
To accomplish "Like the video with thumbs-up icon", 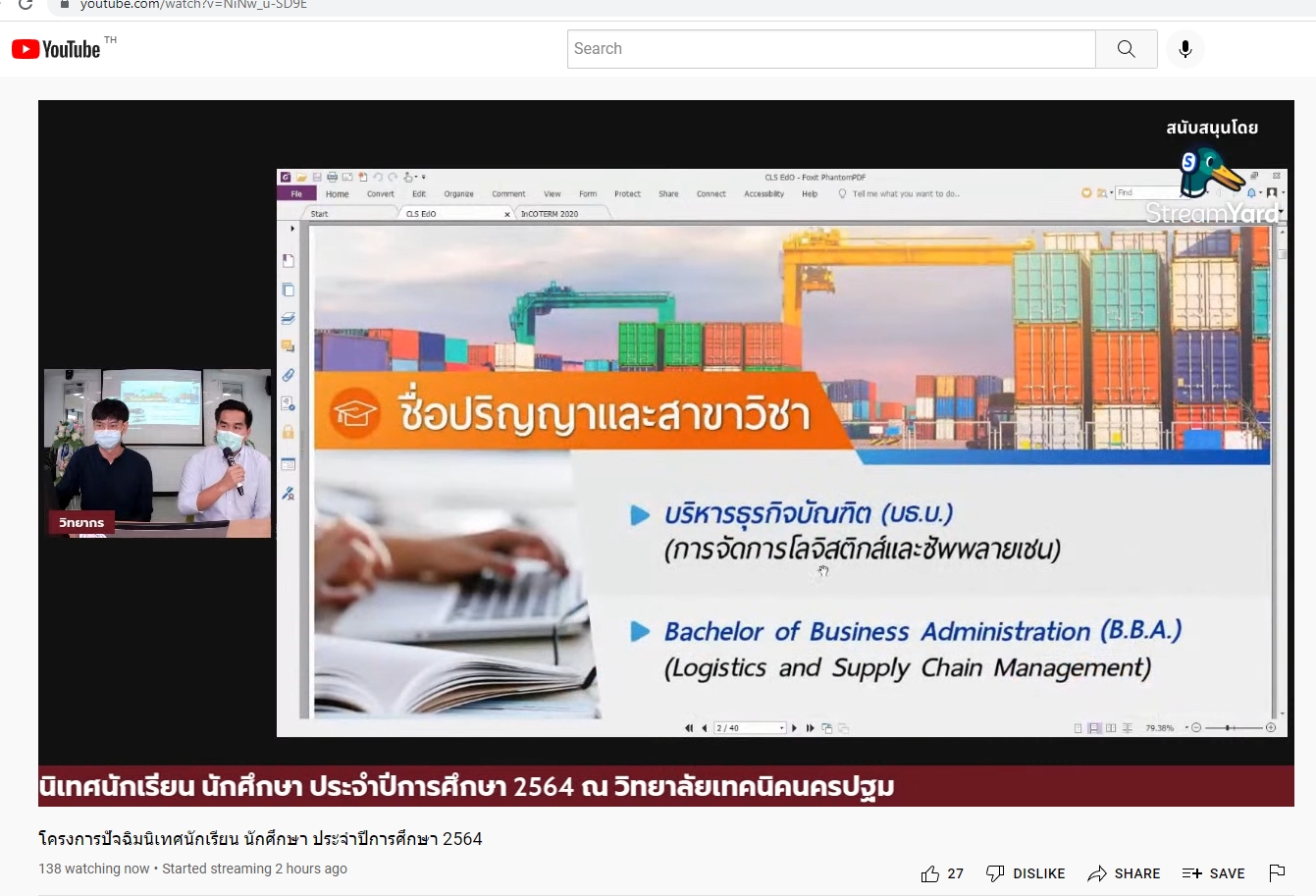I will click(930, 873).
